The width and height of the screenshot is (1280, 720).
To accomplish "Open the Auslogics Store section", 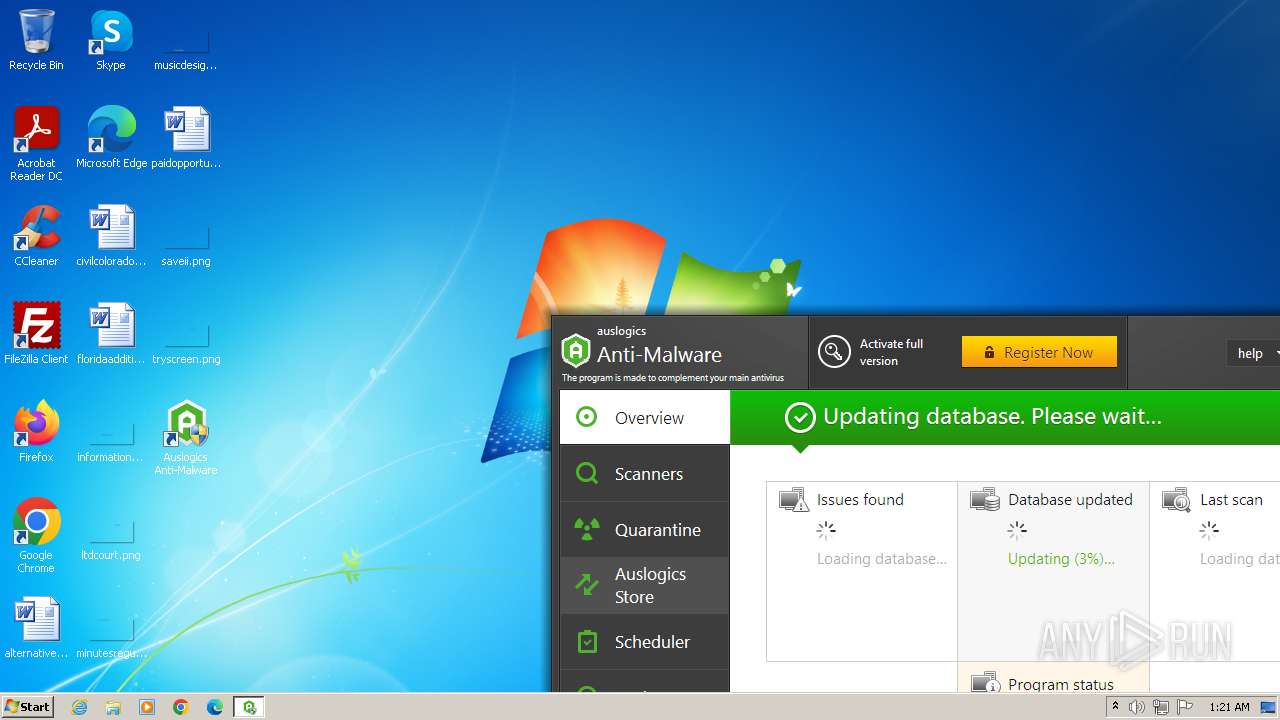I will click(x=645, y=585).
